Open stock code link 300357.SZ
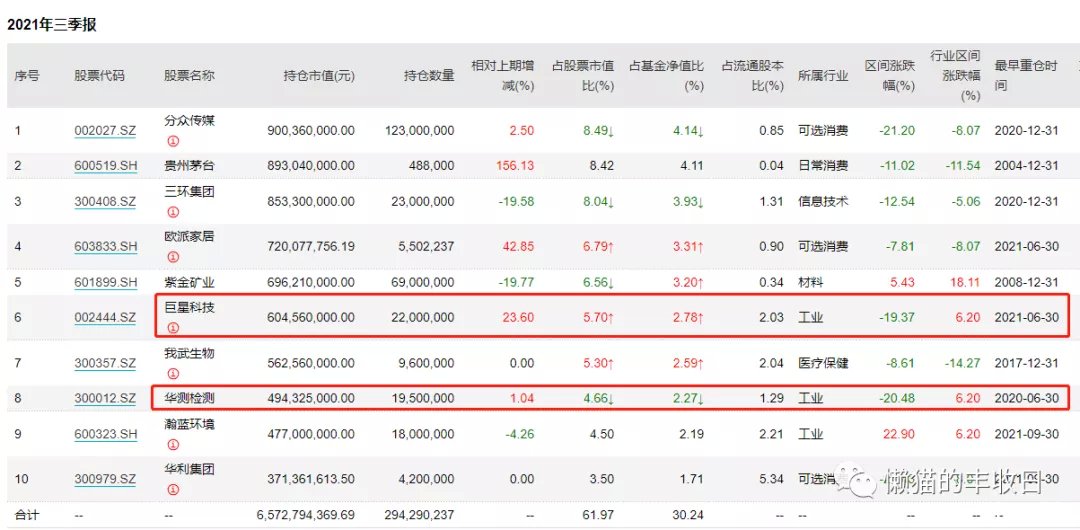 pyautogui.click(x=105, y=363)
